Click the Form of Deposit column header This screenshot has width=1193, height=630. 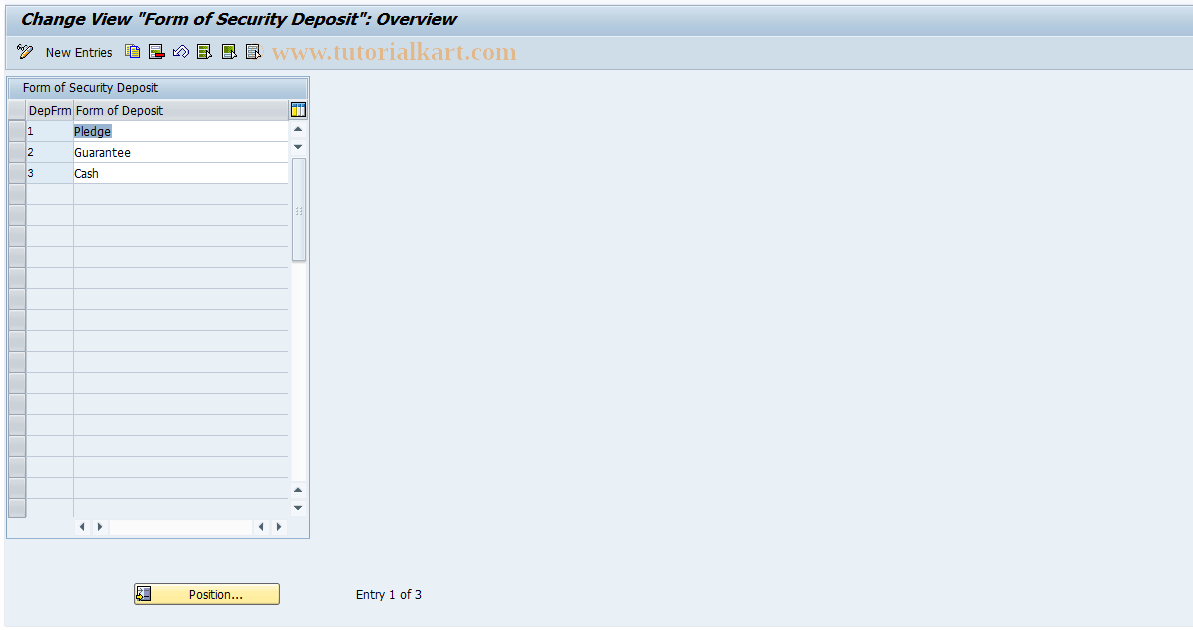tap(180, 110)
